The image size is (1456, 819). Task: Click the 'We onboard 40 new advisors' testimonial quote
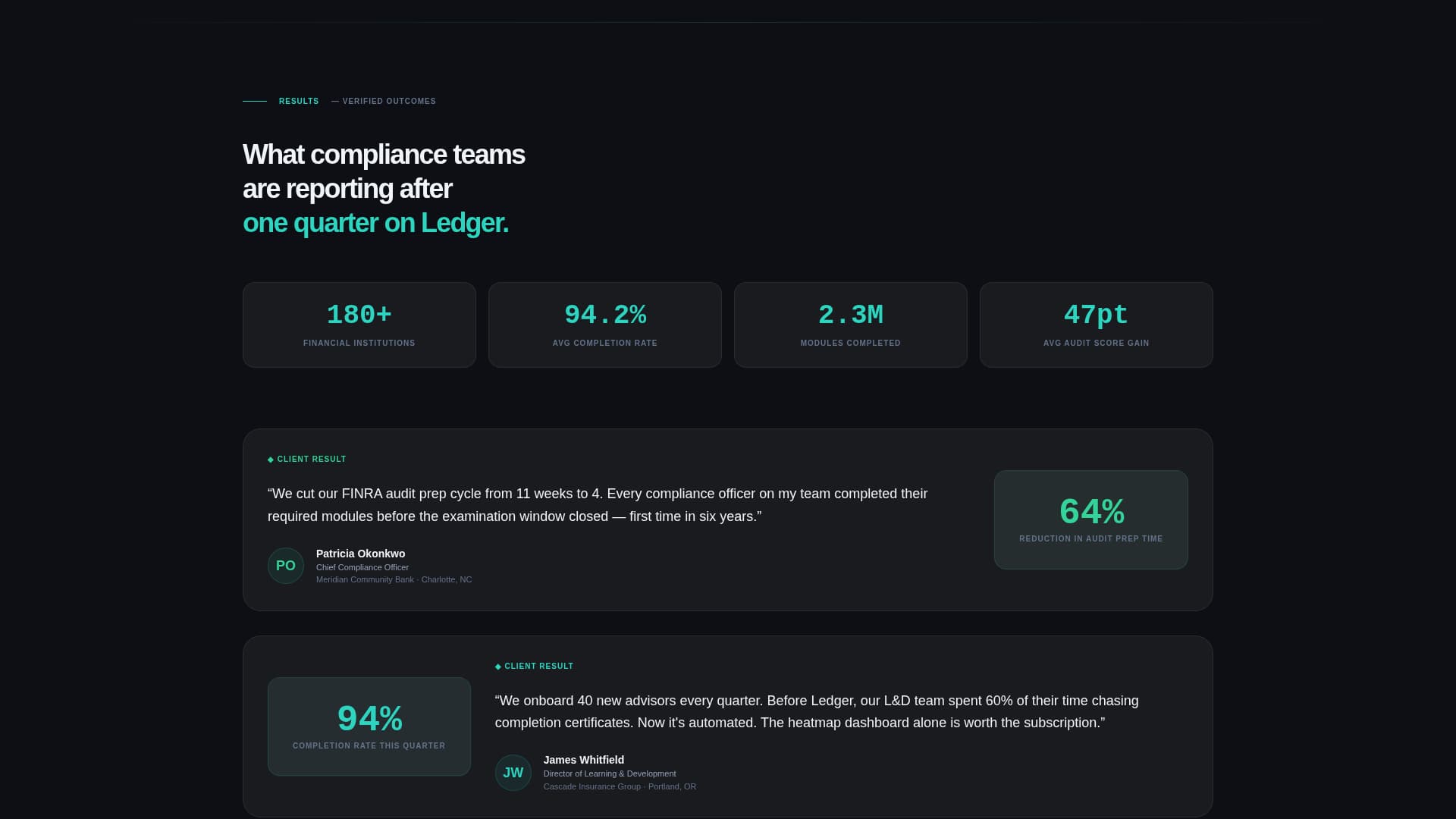pyautogui.click(x=817, y=711)
